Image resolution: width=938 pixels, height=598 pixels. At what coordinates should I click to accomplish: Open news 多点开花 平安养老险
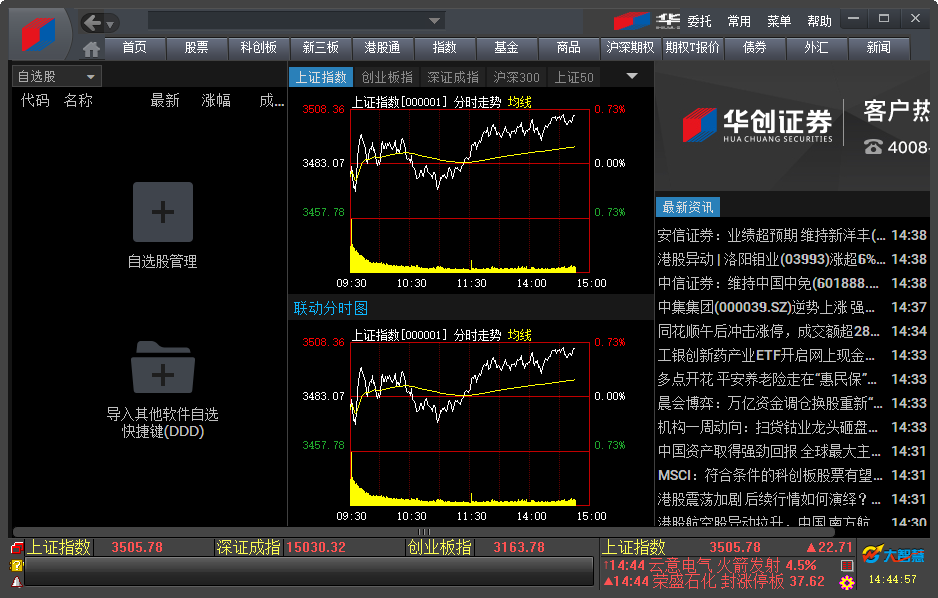(793, 379)
